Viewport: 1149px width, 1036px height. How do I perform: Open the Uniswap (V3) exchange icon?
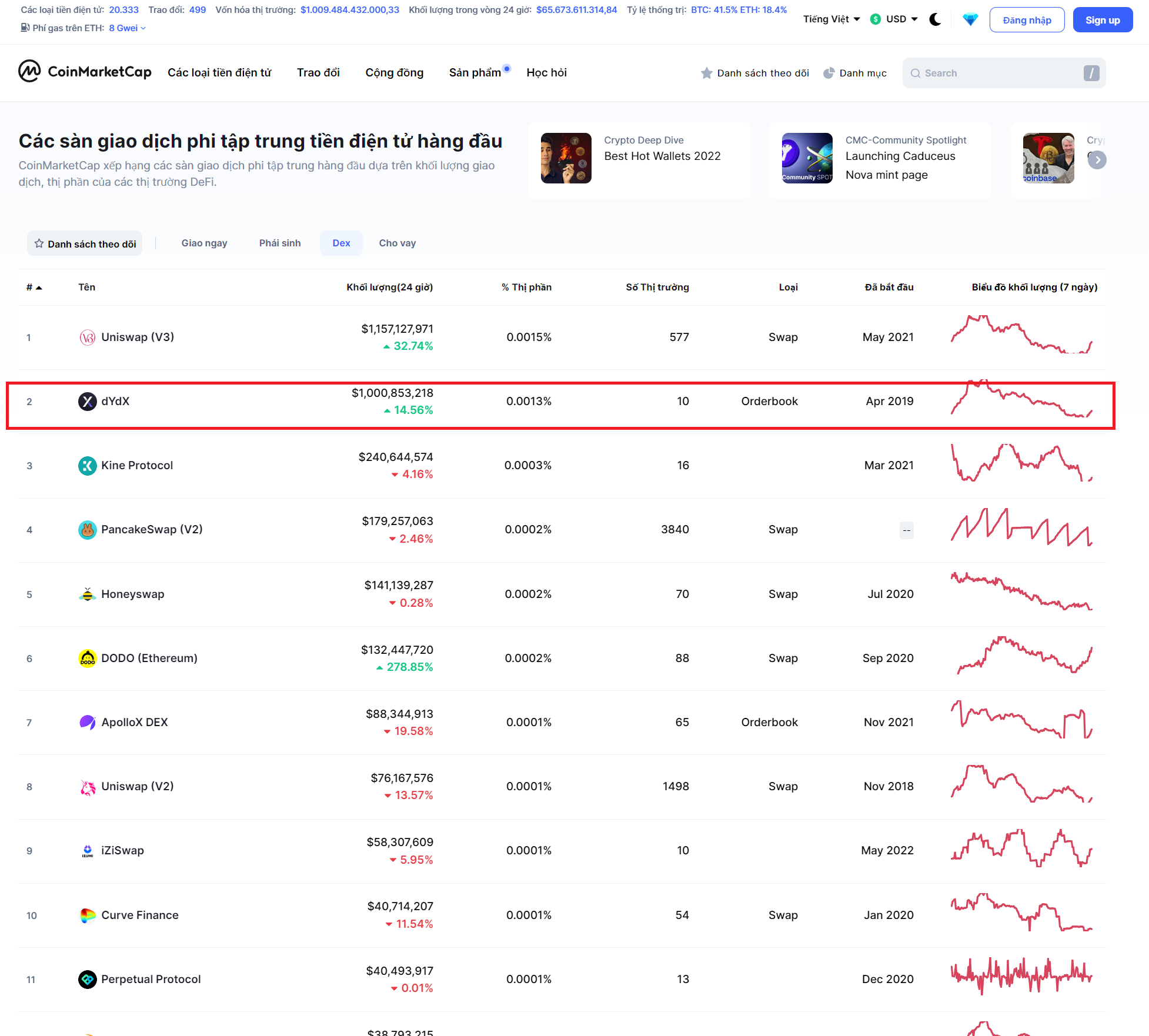(x=88, y=337)
